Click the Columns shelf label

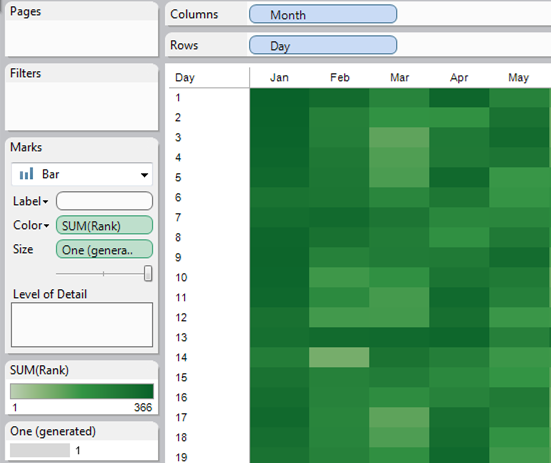(194, 14)
